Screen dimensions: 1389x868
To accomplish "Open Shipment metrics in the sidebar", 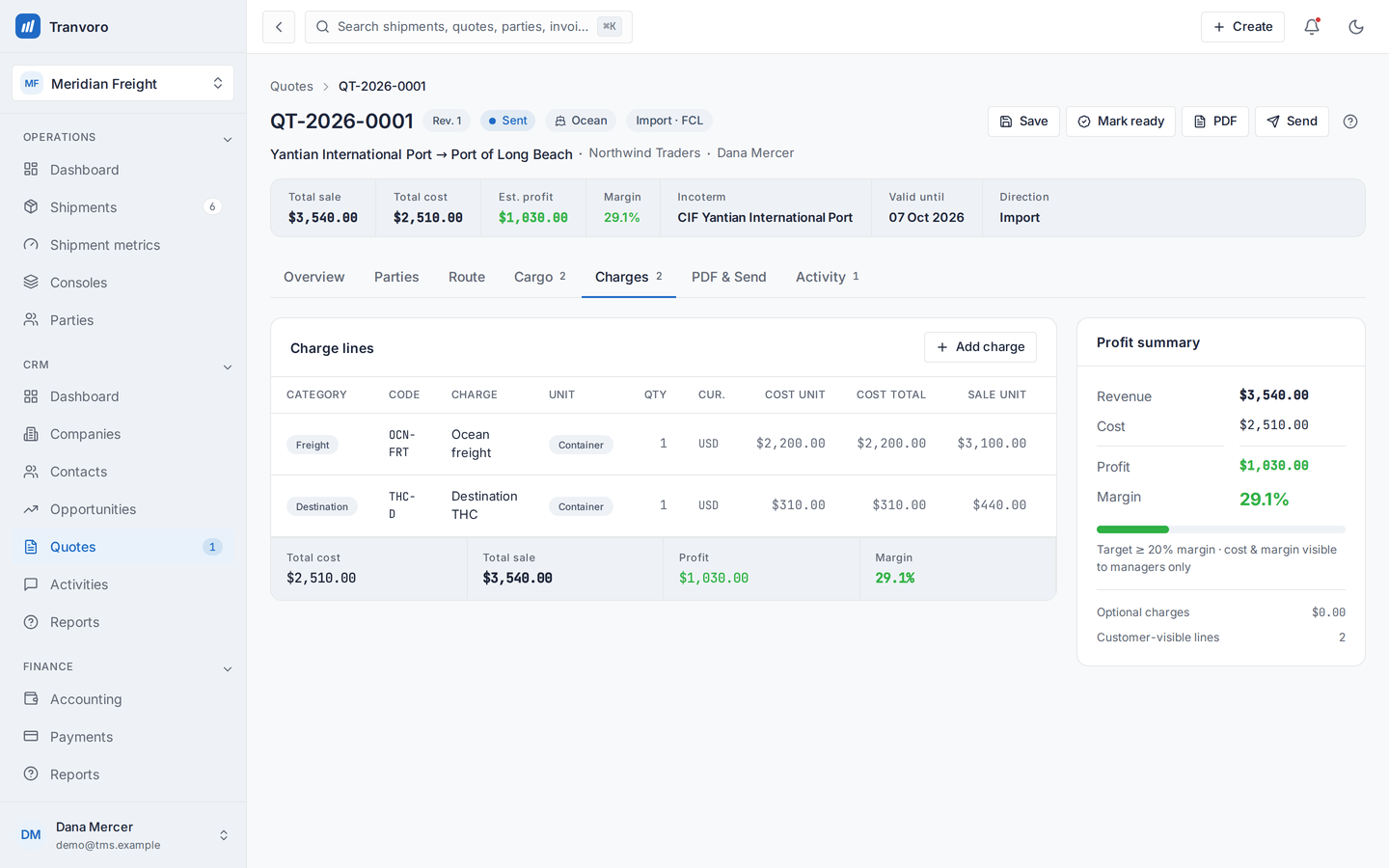I will [x=123, y=245].
